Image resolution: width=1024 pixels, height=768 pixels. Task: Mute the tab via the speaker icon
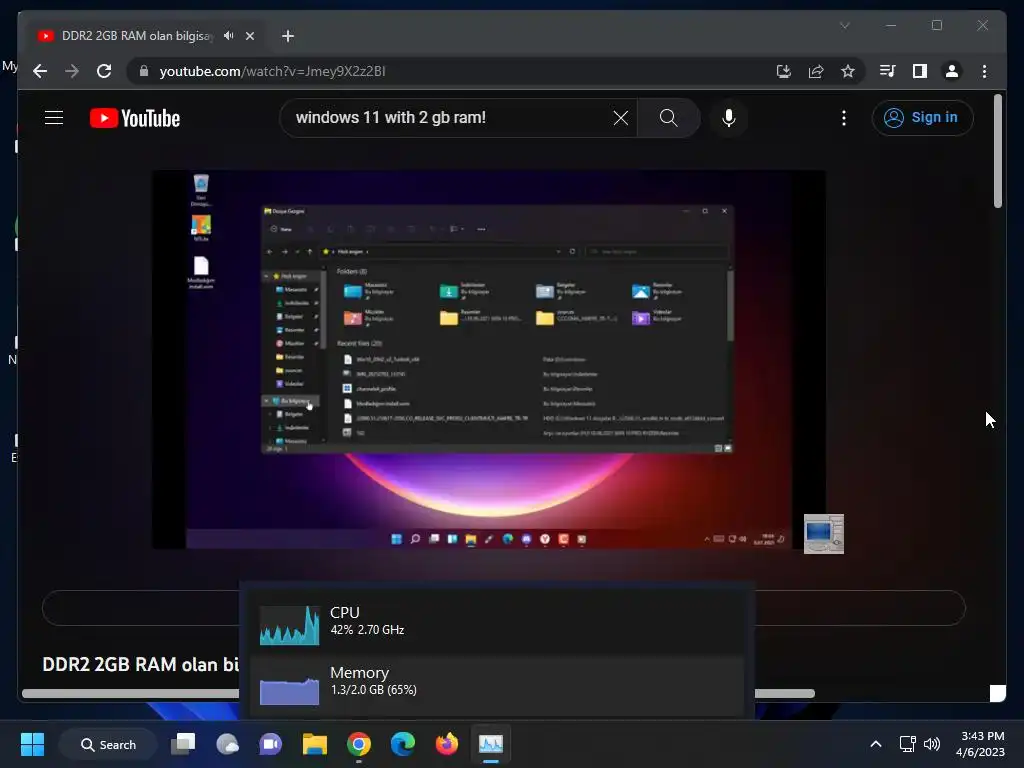tap(229, 36)
